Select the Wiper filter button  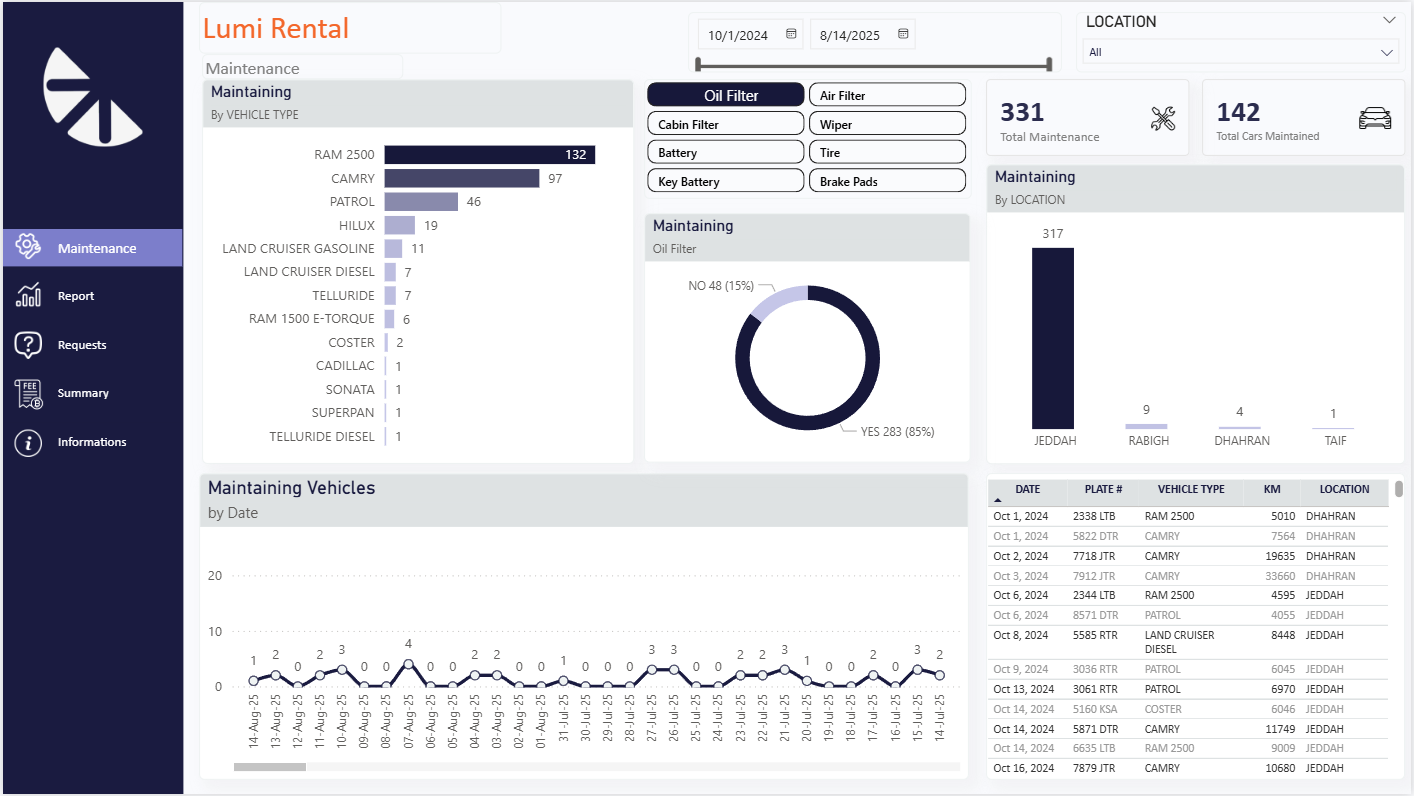tap(887, 123)
